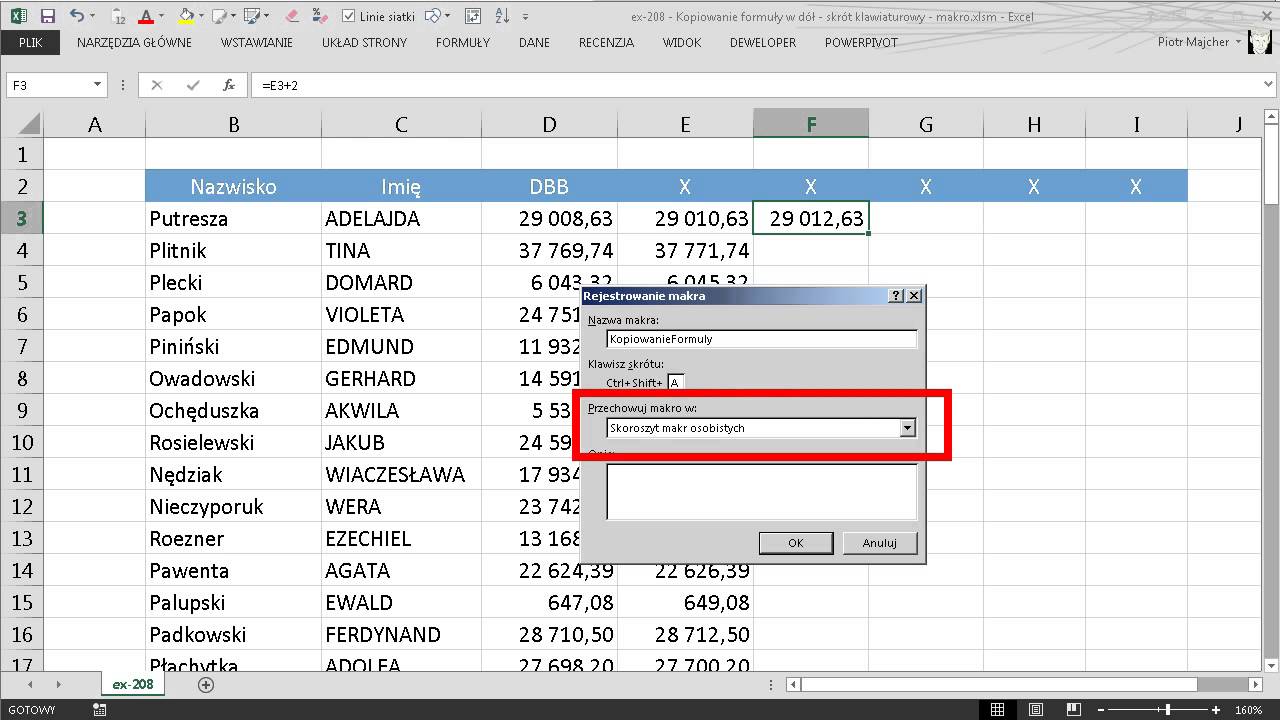Screen dimensions: 1280x720
Task: Open the cell borders dropdown arrow
Action: point(266,16)
